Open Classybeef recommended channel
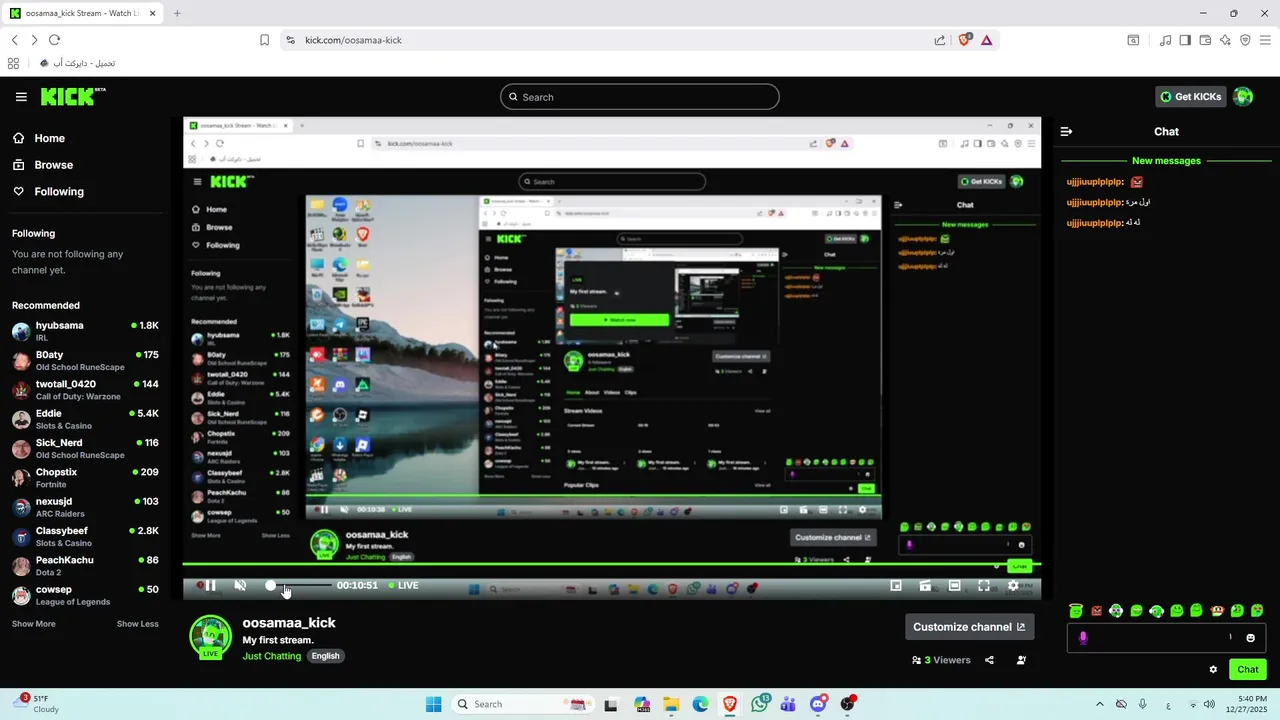Image resolution: width=1280 pixels, height=720 pixels. [x=85, y=536]
